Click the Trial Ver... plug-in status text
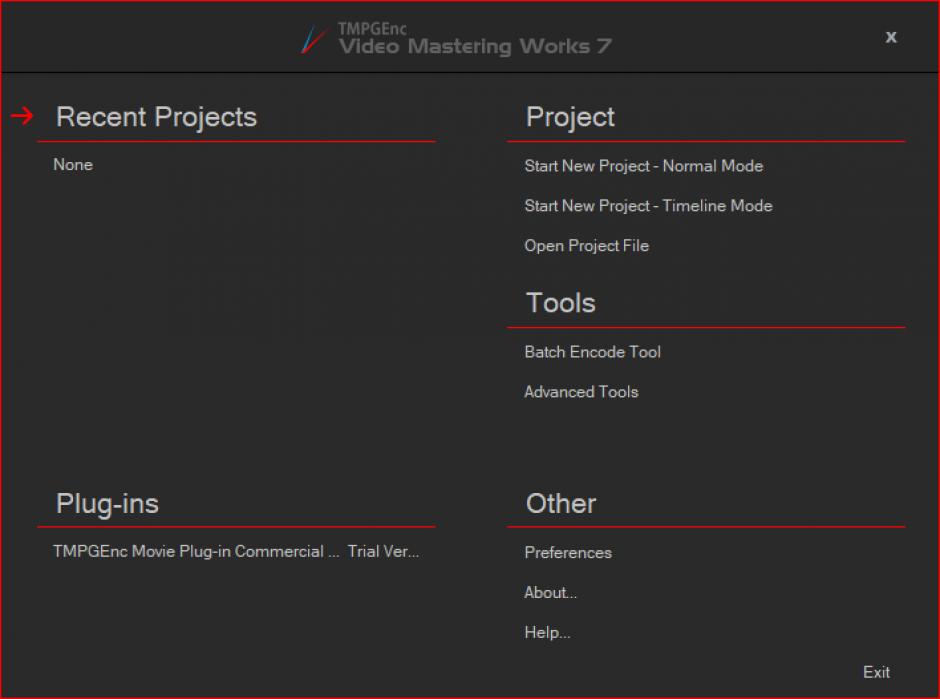Viewport: 940px width, 699px height. point(383,552)
